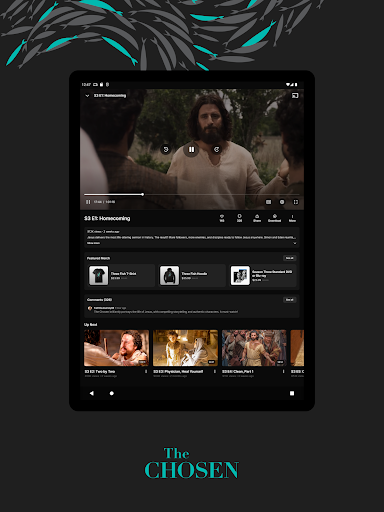Open the comment count icon under video
This screenshot has height=512, width=384.
(x=239, y=218)
